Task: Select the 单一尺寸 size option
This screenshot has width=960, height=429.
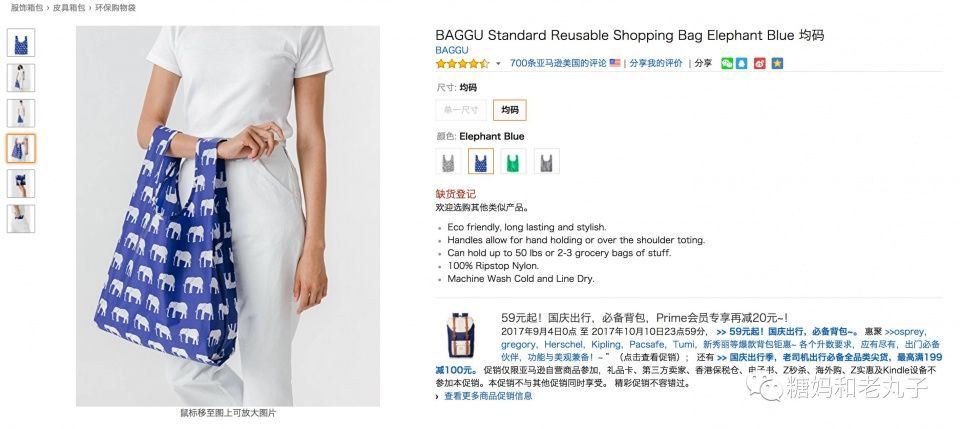Action: pyautogui.click(x=461, y=110)
